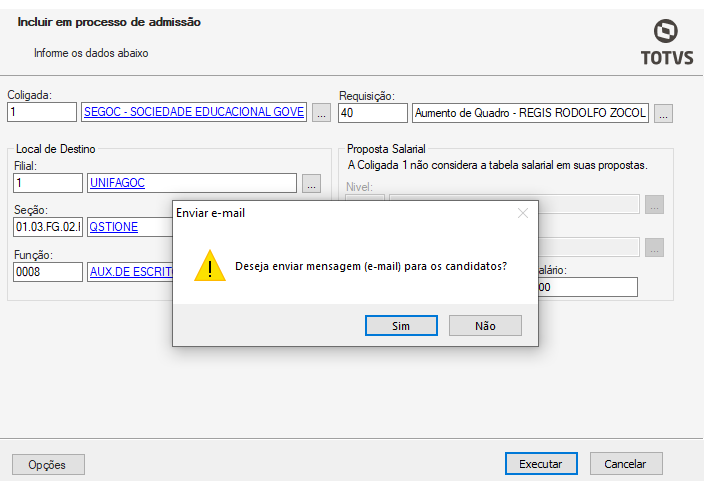
Task: Focus the Requisição number field containing 40
Action: tap(372, 112)
